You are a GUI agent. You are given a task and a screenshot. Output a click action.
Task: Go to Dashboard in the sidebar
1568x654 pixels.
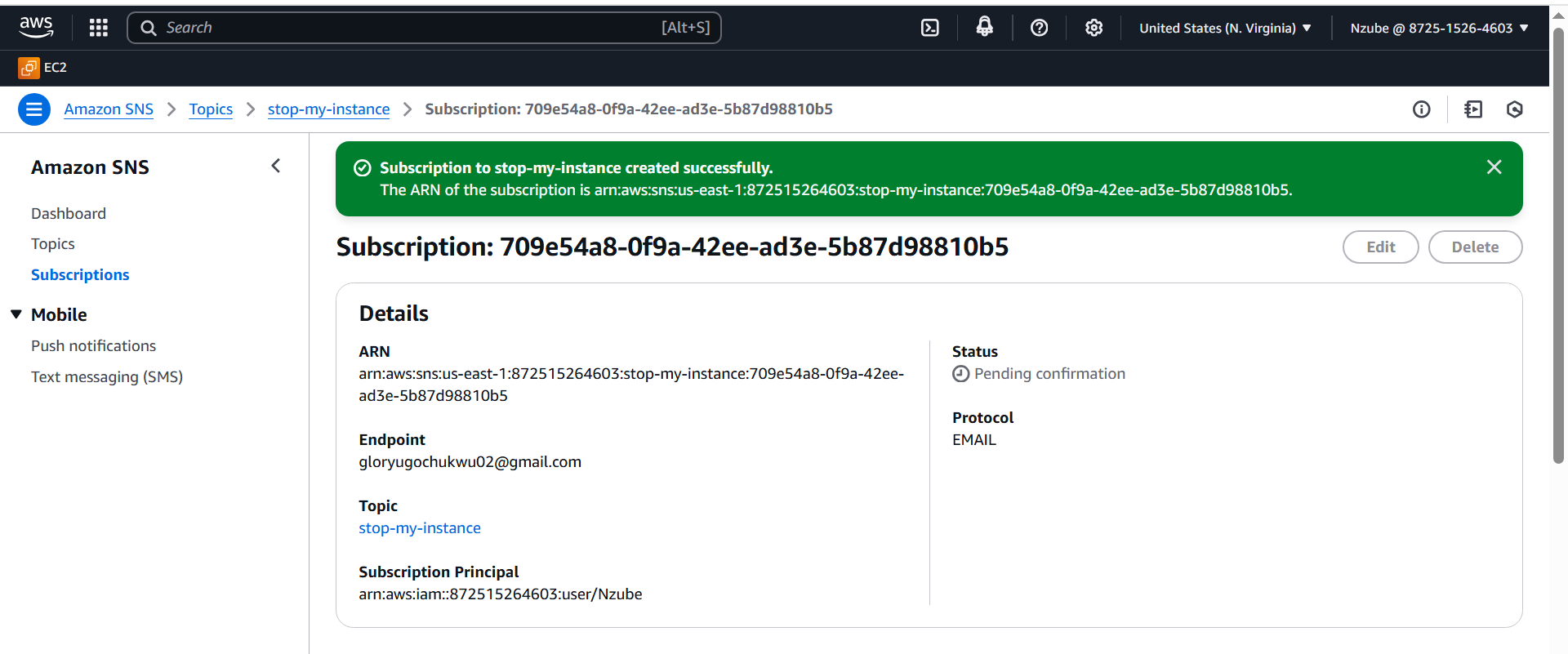pos(69,214)
